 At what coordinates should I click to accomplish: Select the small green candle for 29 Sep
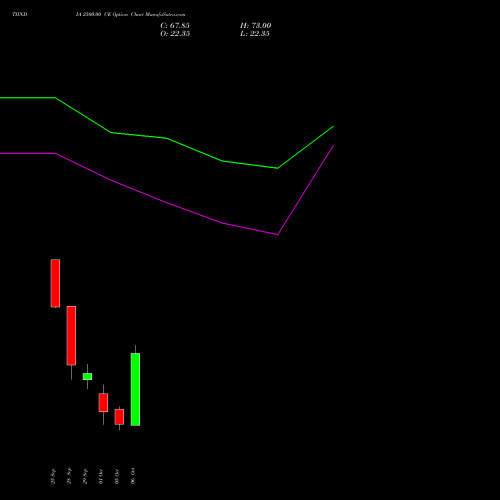click(87, 376)
